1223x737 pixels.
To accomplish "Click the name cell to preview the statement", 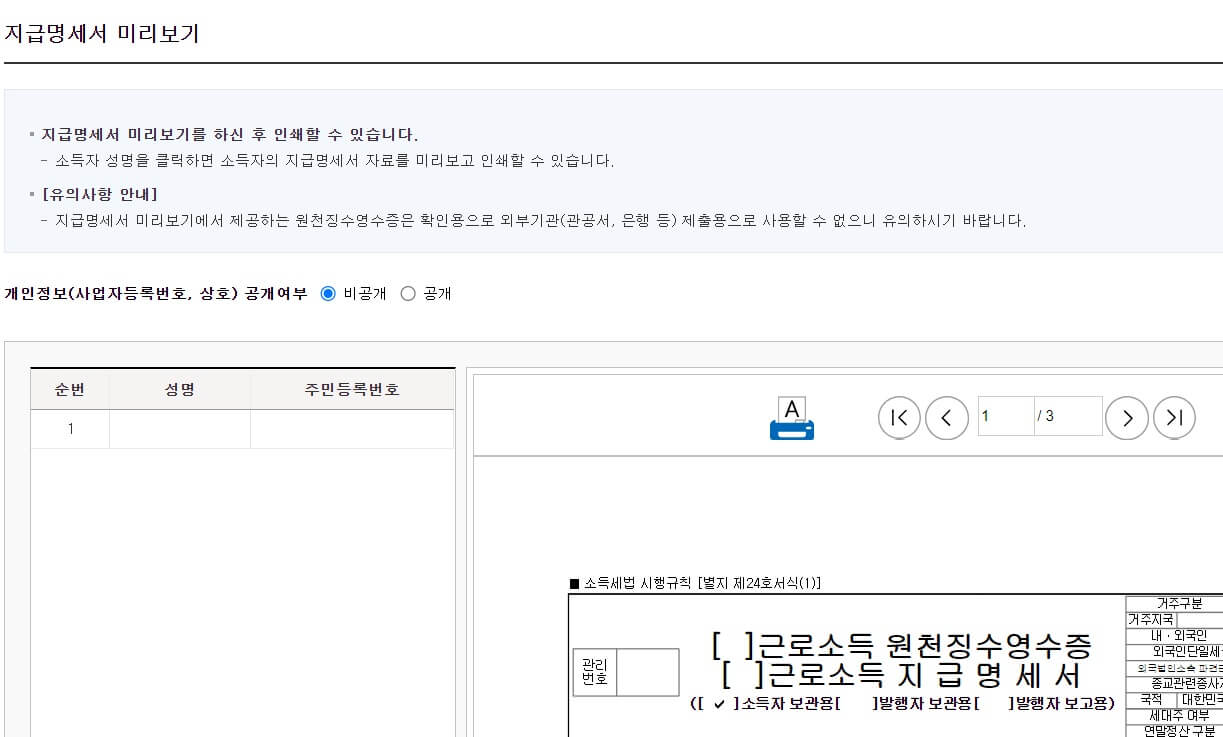I will (178, 429).
